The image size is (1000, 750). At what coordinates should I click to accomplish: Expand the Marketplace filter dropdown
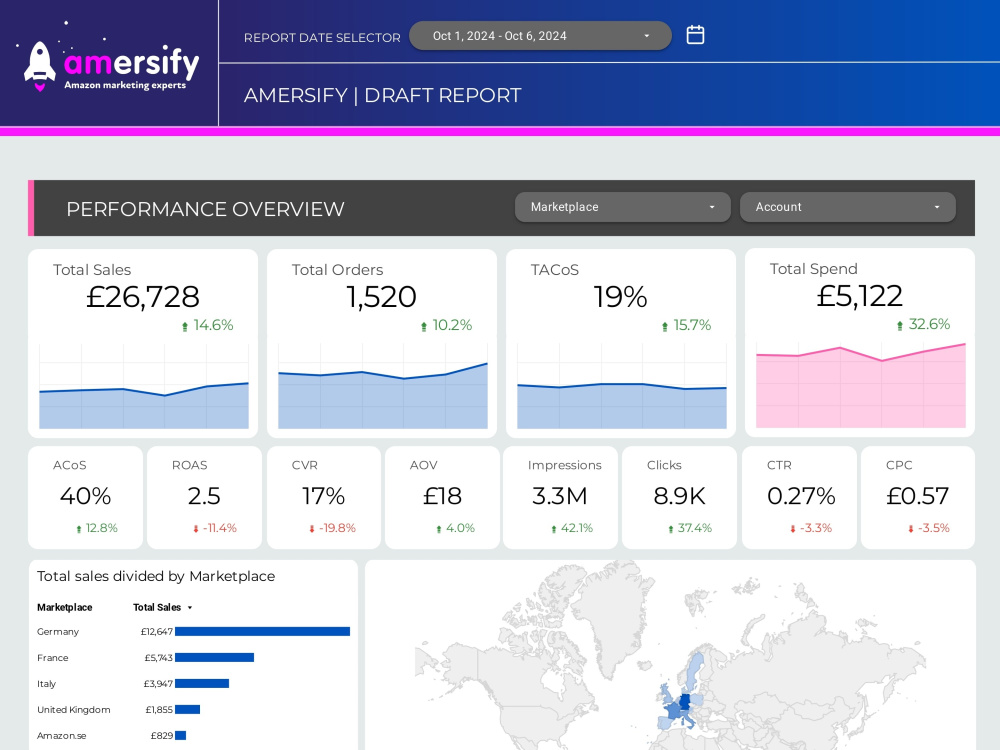pyautogui.click(x=622, y=207)
